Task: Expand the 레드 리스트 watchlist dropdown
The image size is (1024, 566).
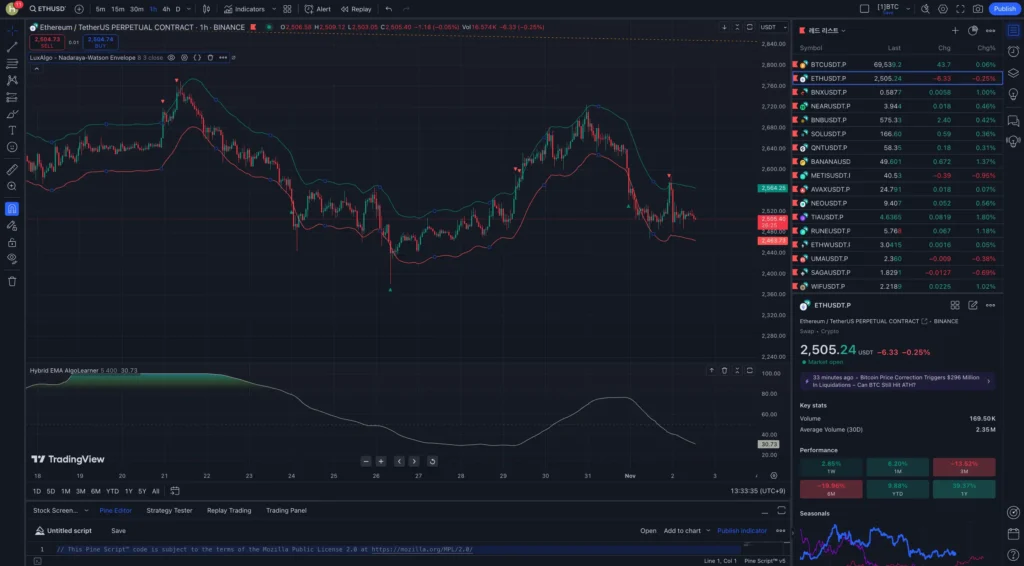Action: tap(827, 31)
